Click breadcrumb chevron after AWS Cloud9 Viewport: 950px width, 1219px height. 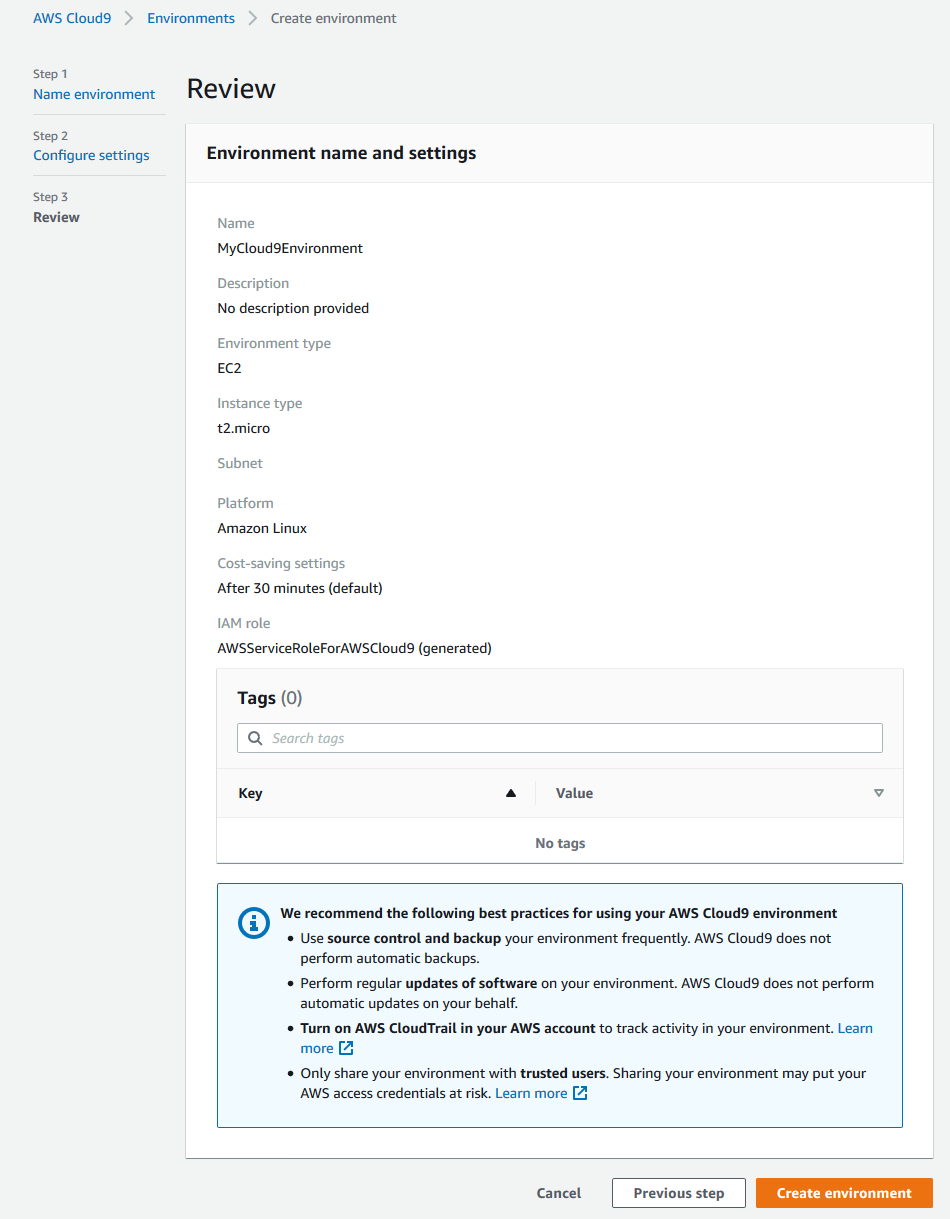tap(129, 18)
